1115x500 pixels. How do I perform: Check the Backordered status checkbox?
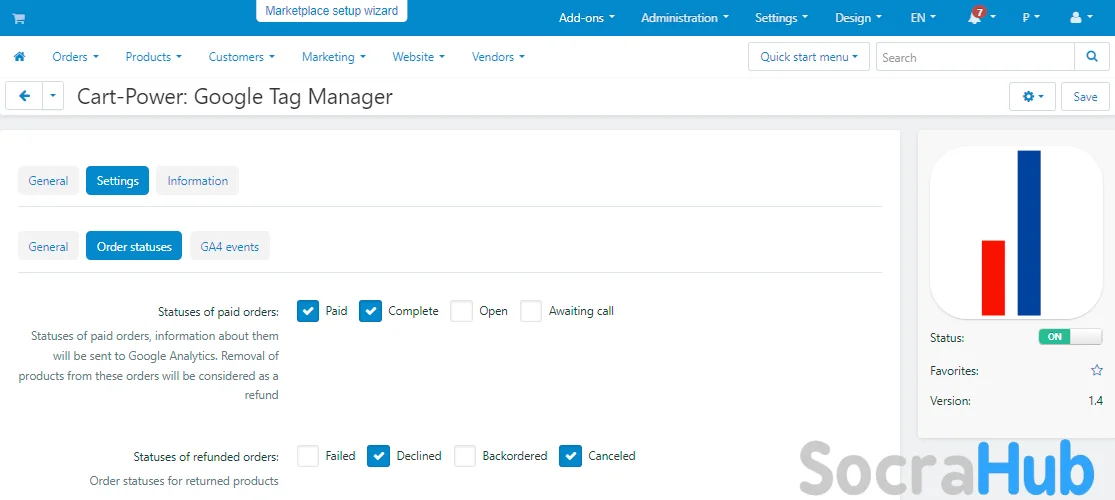click(x=465, y=456)
